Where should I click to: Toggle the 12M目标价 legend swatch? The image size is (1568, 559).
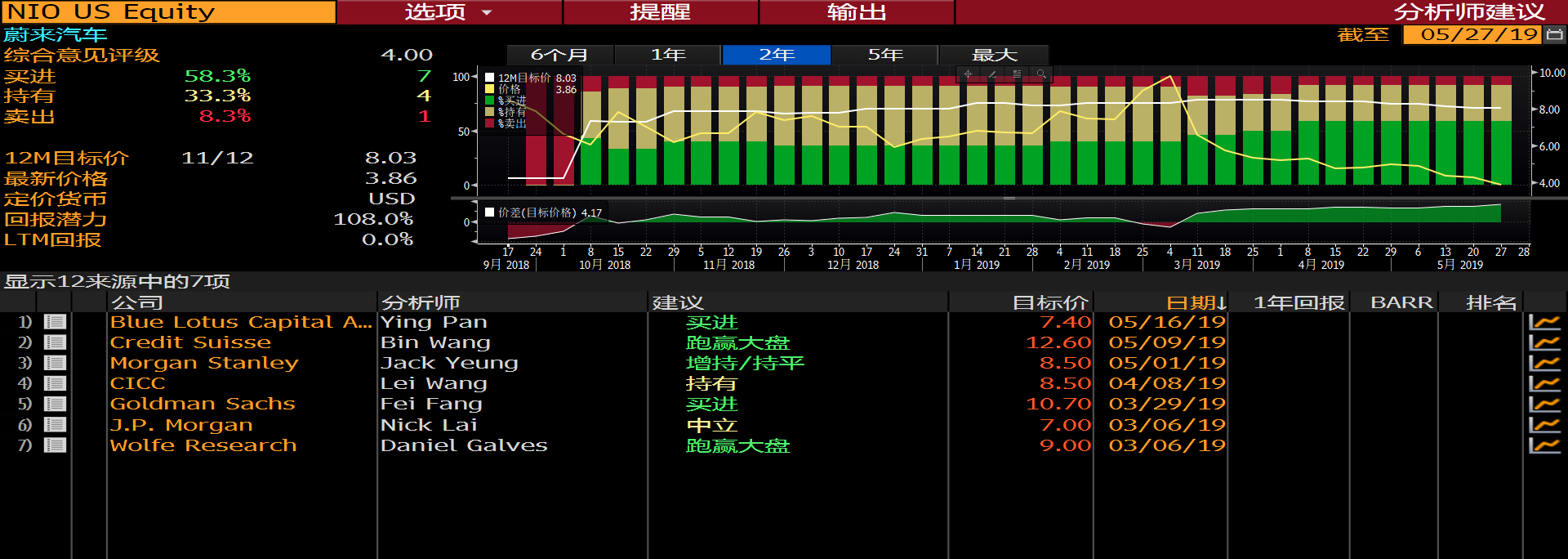(490, 78)
